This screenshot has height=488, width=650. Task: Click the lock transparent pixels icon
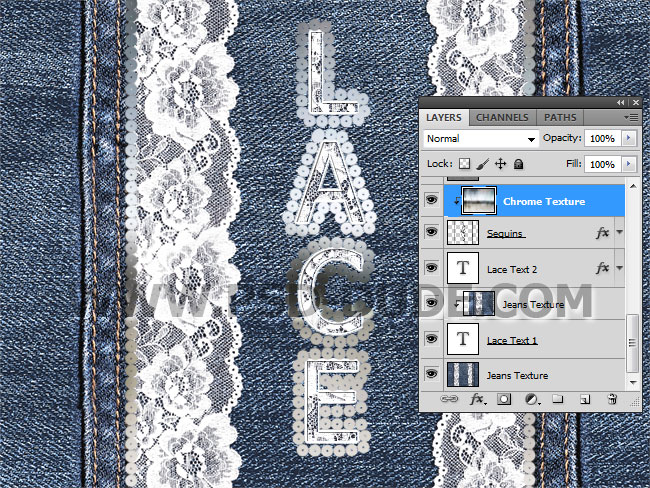(465, 164)
